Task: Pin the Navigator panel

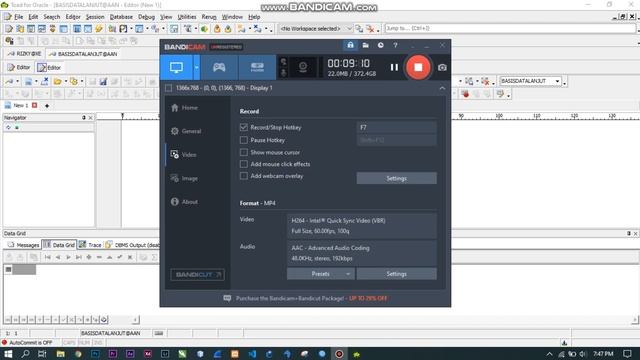Action: point(84,118)
